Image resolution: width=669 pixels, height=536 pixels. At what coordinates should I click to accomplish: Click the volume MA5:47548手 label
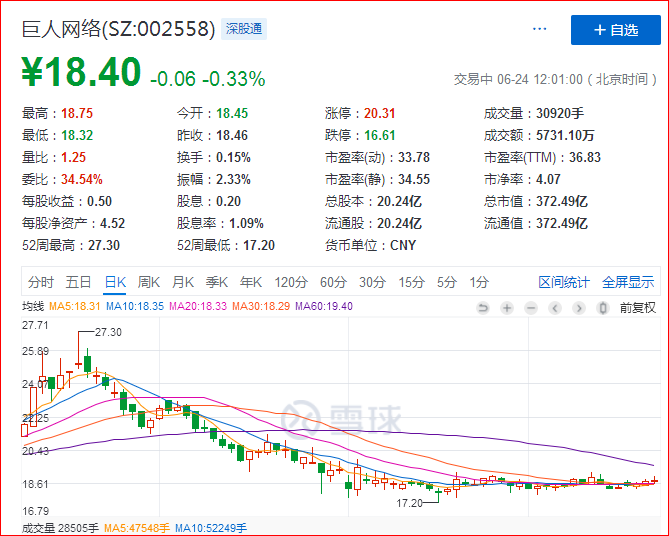pos(137,528)
